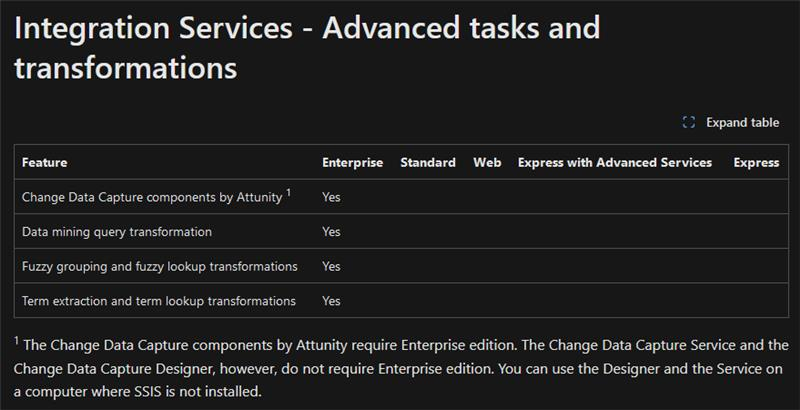Screen dimensions: 800x410
Task: Click the Expand table icon
Action: point(688,122)
